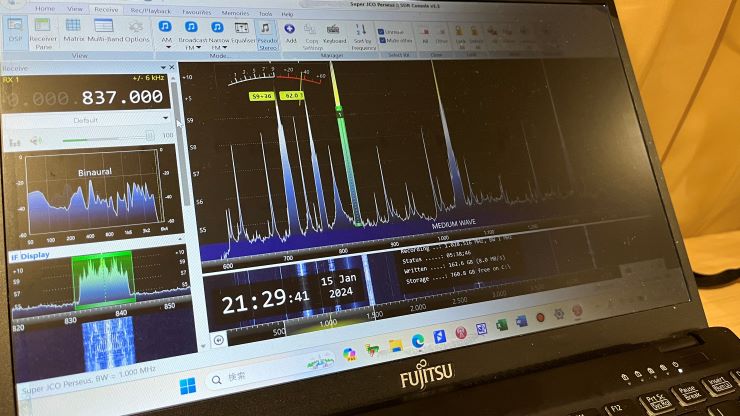Expand the Broadcast FM dropdown arrow
The image size is (740, 416).
[x=198, y=47]
